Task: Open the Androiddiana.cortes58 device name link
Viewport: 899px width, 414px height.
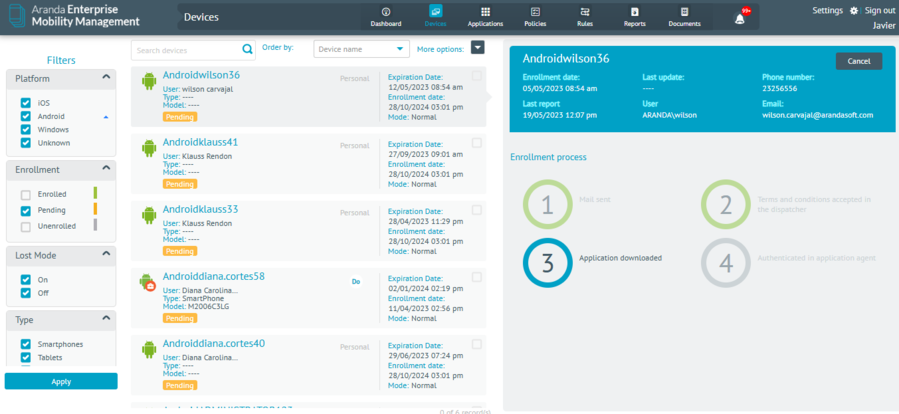Action: (214, 276)
